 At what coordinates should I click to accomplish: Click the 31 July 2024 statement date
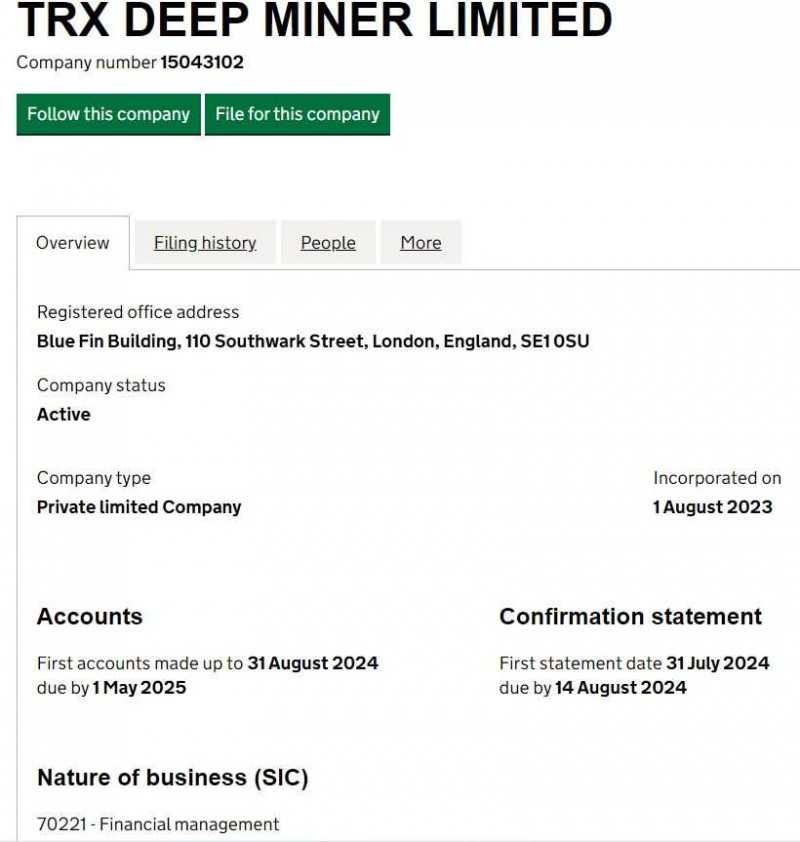[x=718, y=663]
